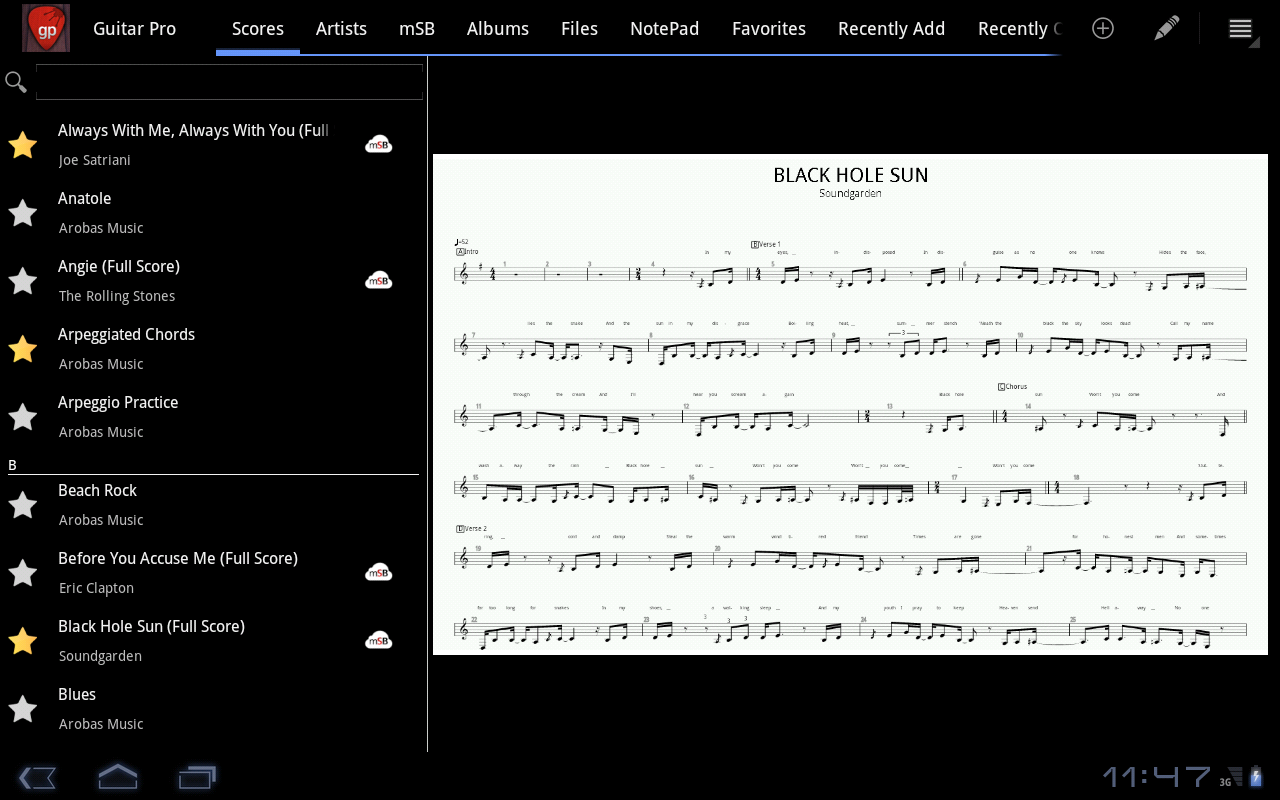This screenshot has height=800, width=1280.
Task: Tap the Joe Satriani artist name
Action: tap(95, 160)
